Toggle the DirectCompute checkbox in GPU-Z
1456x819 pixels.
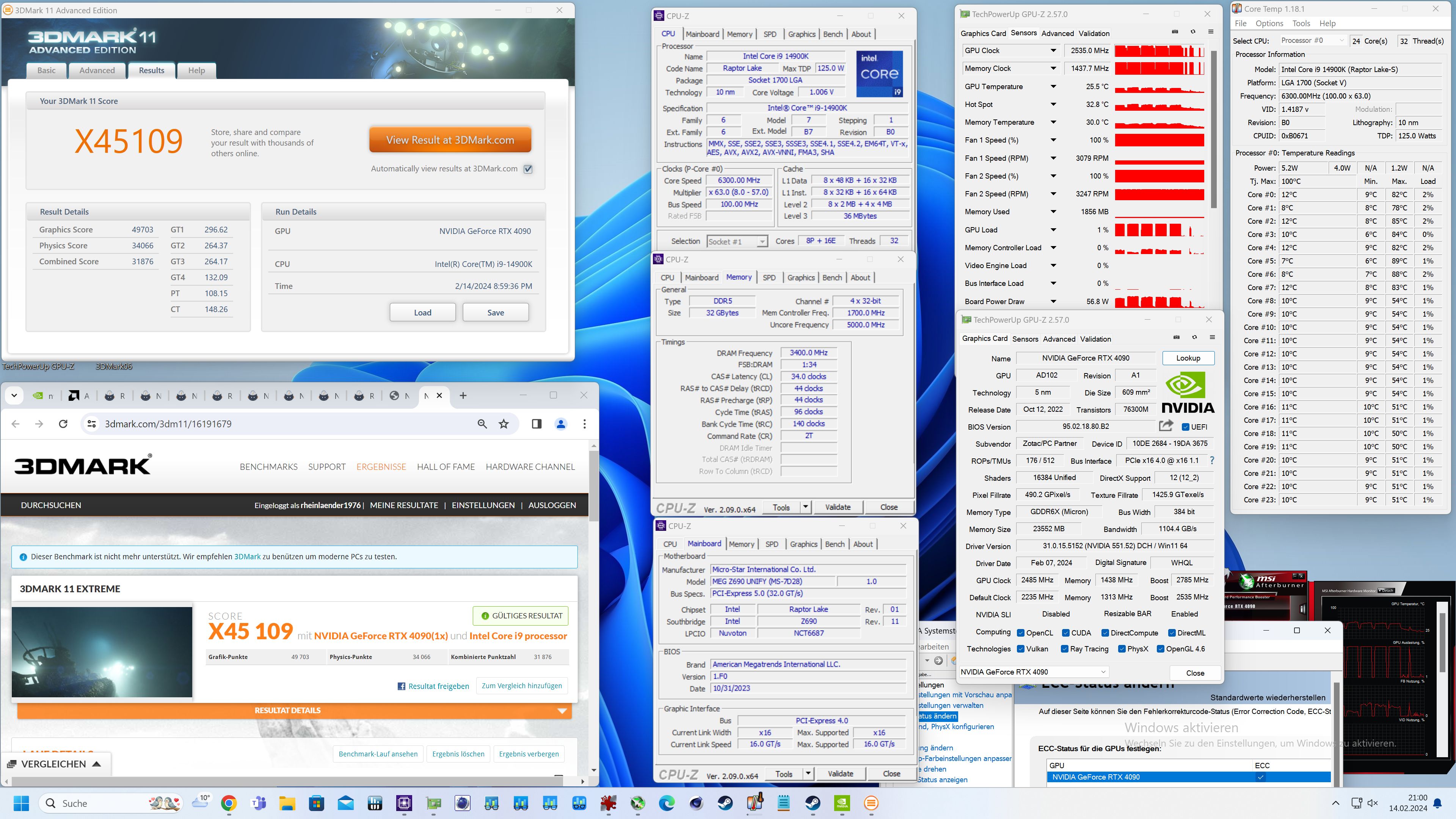pos(1105,632)
